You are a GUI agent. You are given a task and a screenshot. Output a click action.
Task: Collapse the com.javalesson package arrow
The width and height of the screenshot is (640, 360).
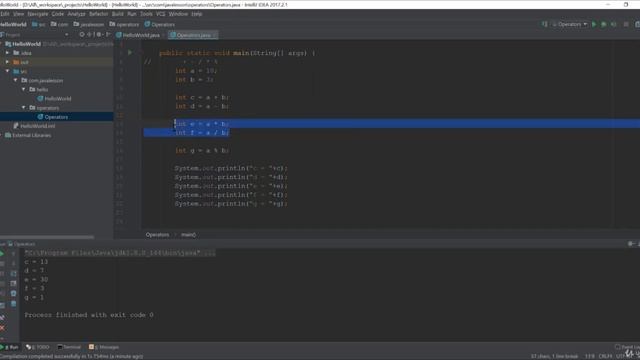[16, 80]
